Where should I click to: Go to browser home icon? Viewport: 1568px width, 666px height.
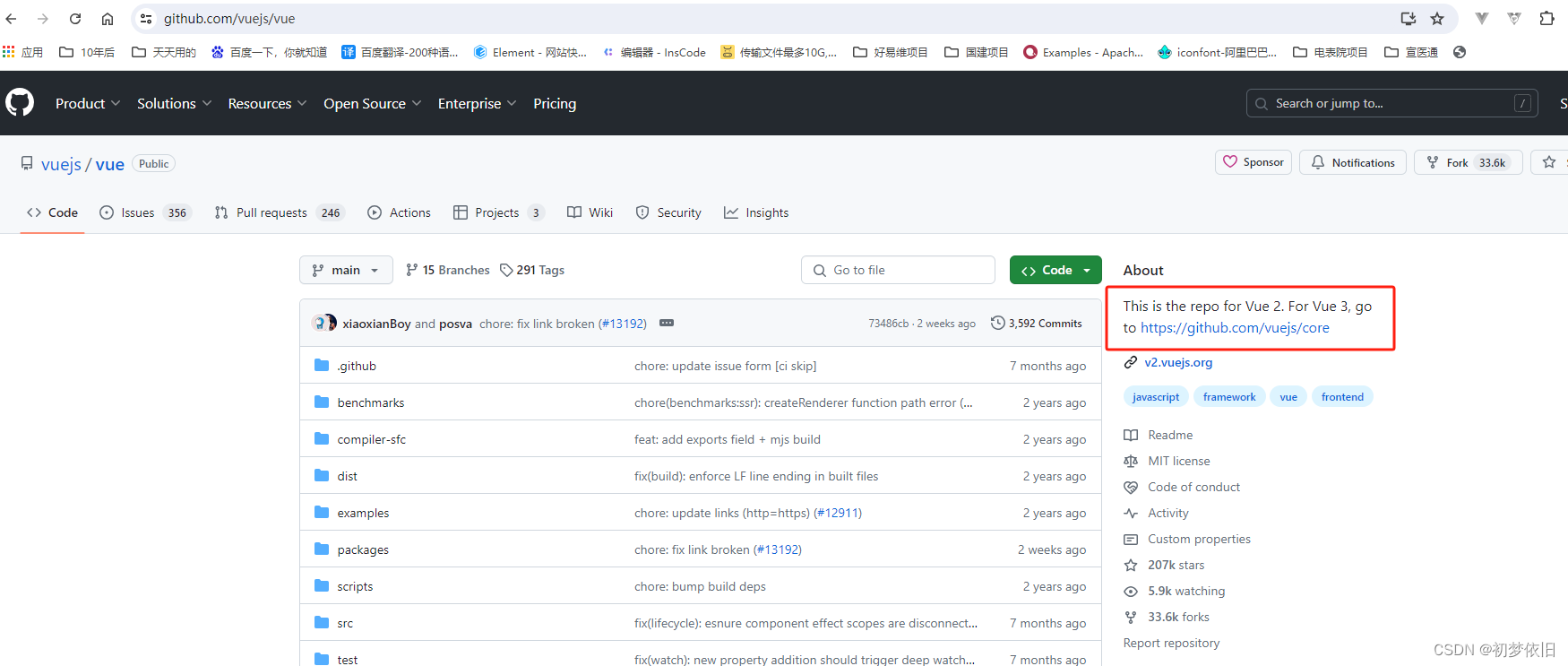(x=108, y=18)
